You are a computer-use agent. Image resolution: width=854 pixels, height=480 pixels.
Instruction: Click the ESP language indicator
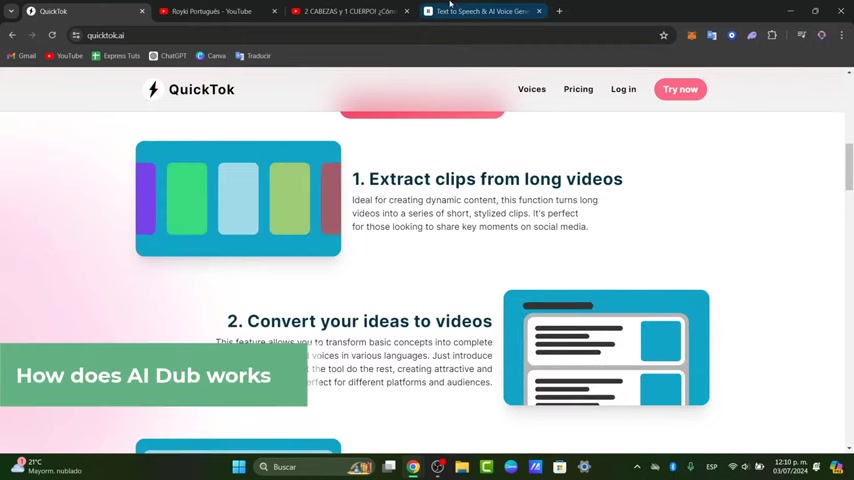(711, 467)
